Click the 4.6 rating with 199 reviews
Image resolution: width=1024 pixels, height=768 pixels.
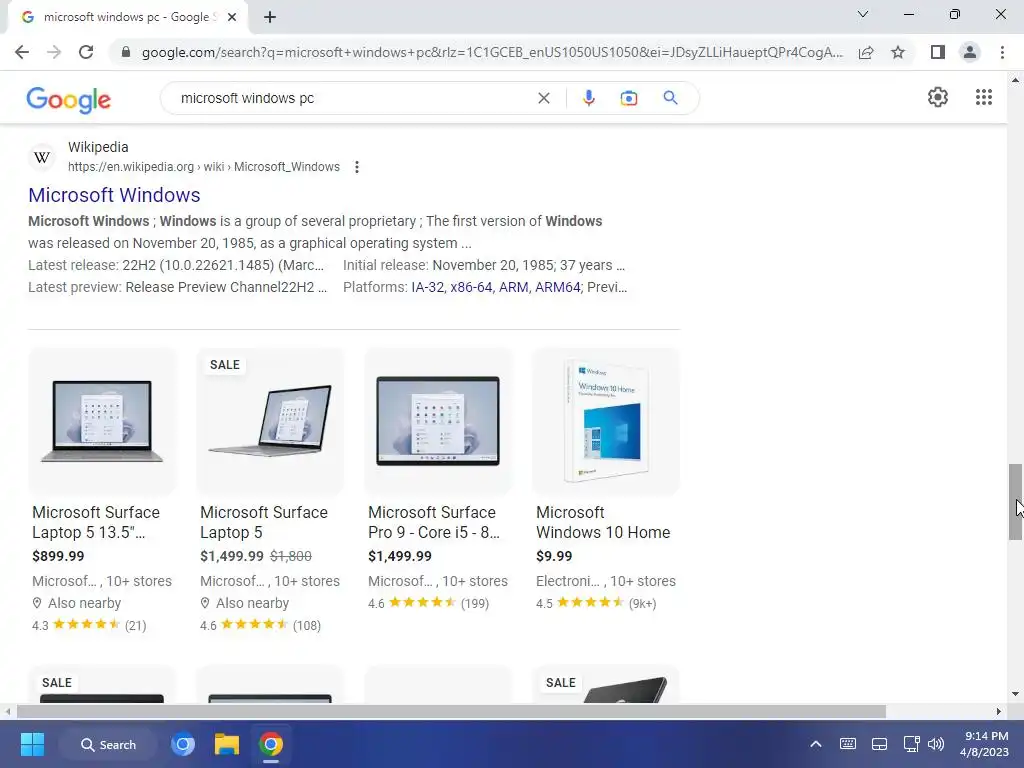click(428, 603)
